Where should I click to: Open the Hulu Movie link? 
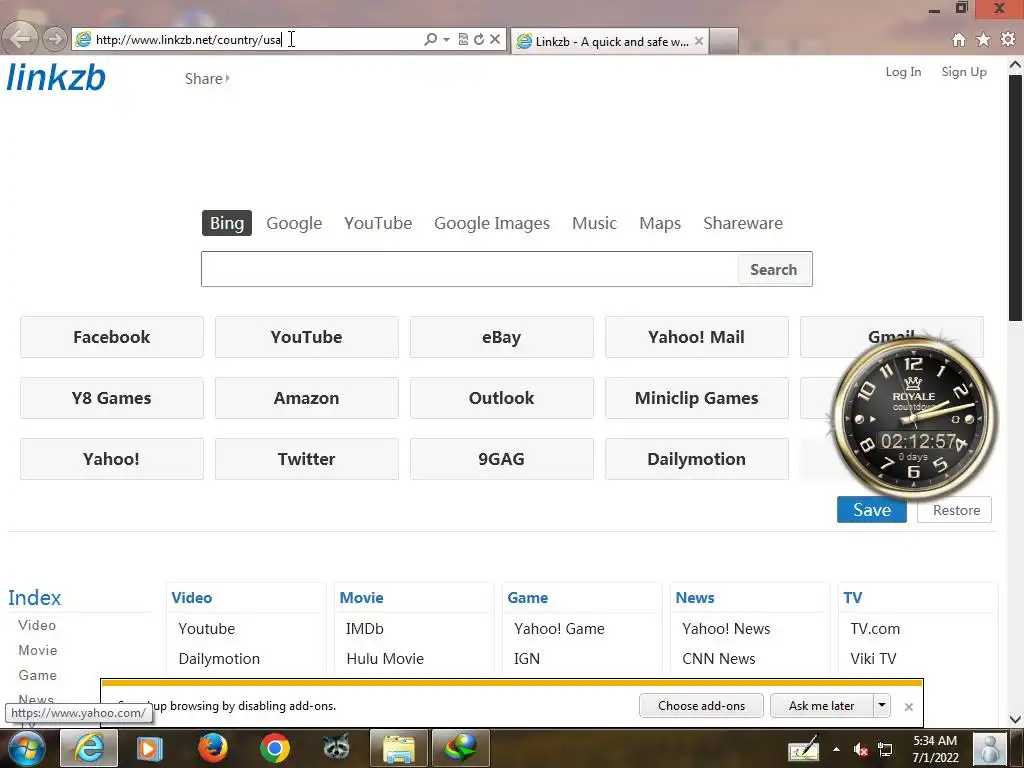click(x=385, y=658)
